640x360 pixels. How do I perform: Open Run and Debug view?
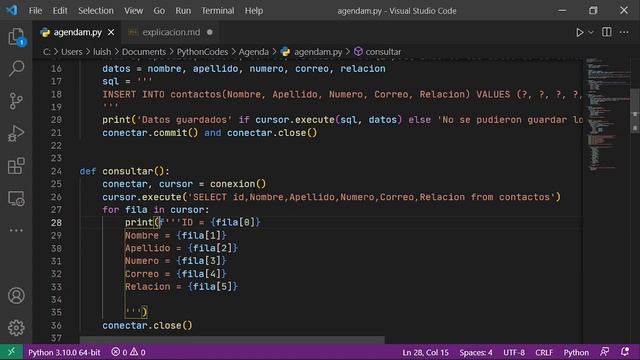[16, 133]
